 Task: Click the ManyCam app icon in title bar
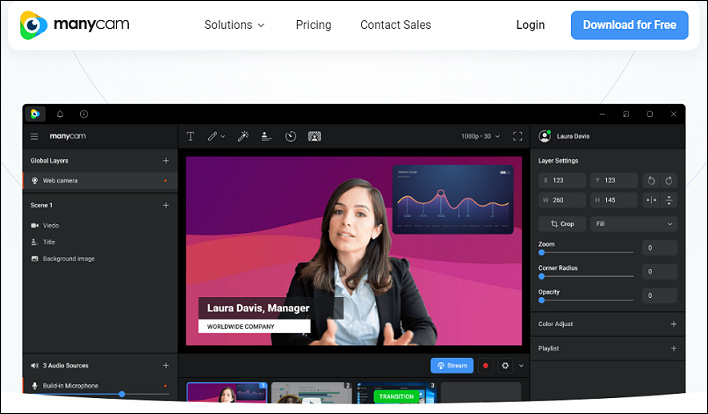(x=35, y=114)
